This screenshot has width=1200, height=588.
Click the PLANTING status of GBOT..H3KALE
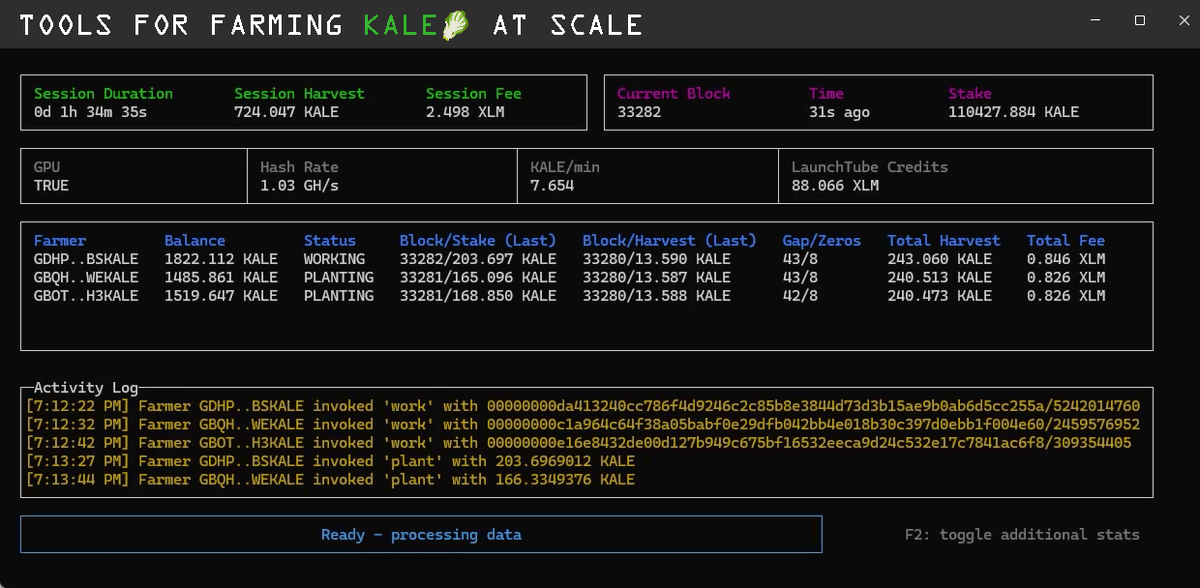339,296
